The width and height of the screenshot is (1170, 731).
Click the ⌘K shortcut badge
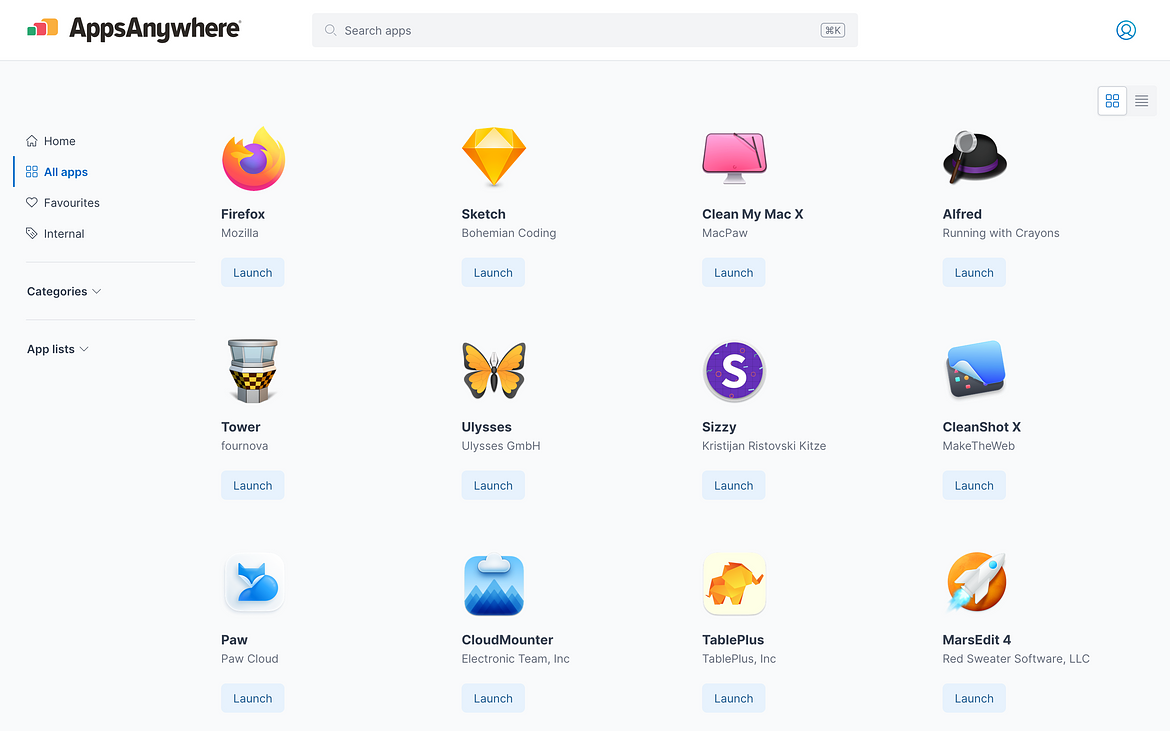(832, 30)
